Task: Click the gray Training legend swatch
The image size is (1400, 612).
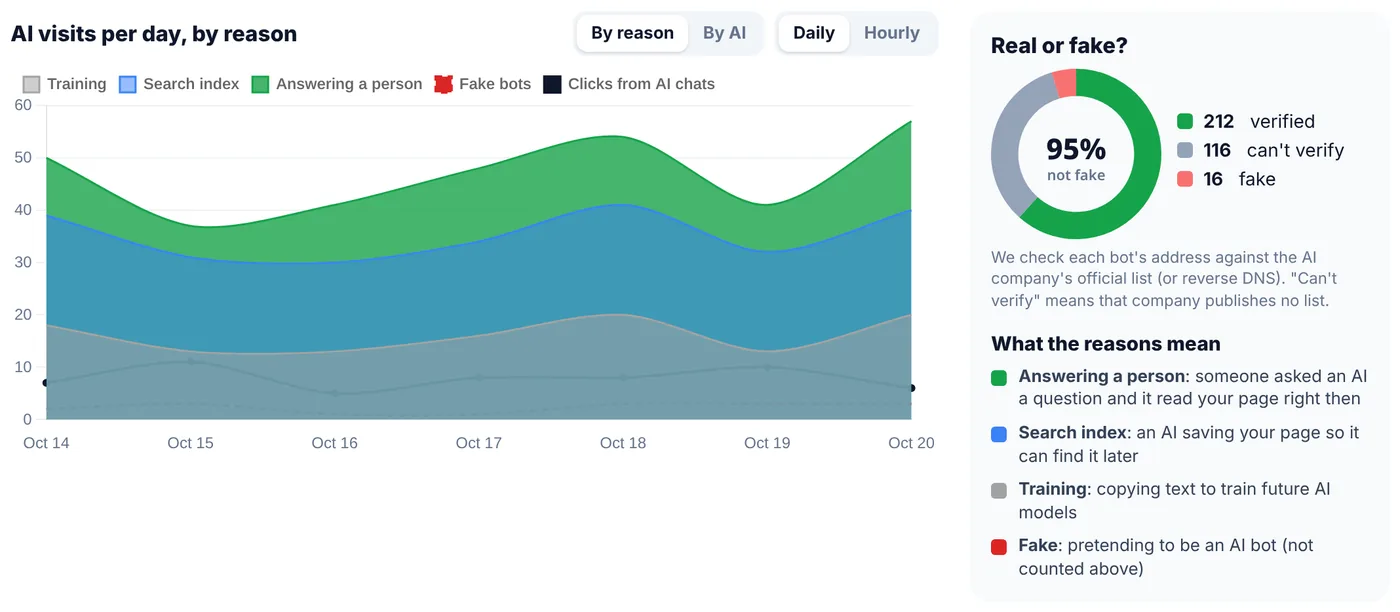Action: pos(31,84)
